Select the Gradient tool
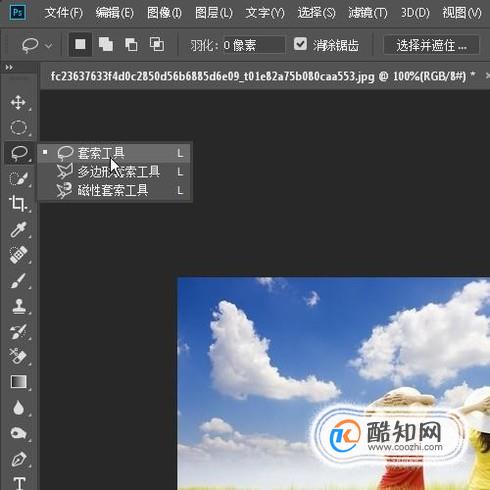490x490 pixels. [x=18, y=382]
